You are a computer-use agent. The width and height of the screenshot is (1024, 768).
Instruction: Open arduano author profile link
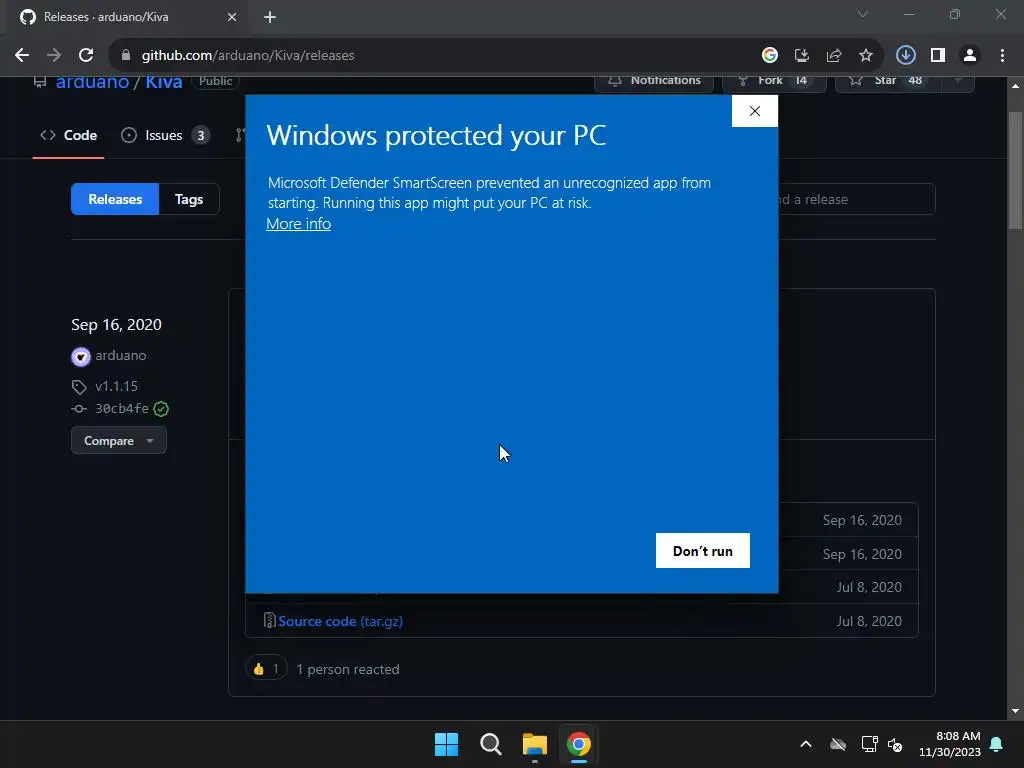pos(121,355)
